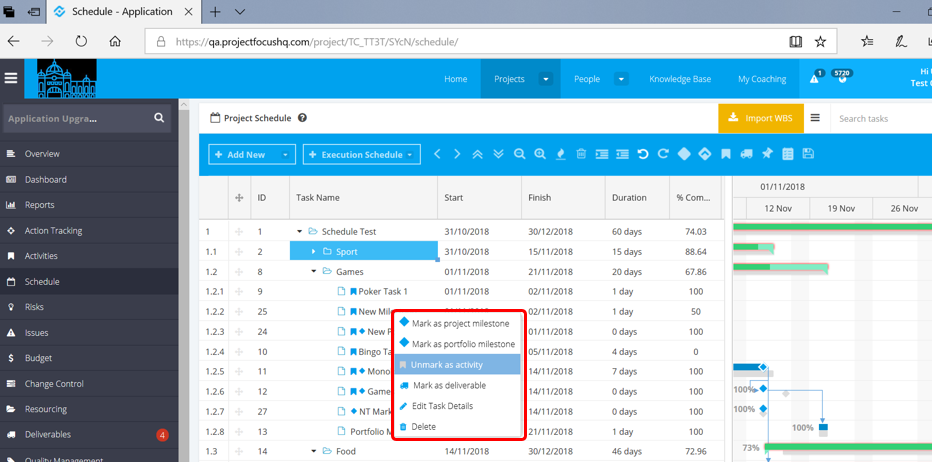Image resolution: width=932 pixels, height=462 pixels.
Task: Open the Add New dropdown arrow
Action: pyautogui.click(x=285, y=155)
